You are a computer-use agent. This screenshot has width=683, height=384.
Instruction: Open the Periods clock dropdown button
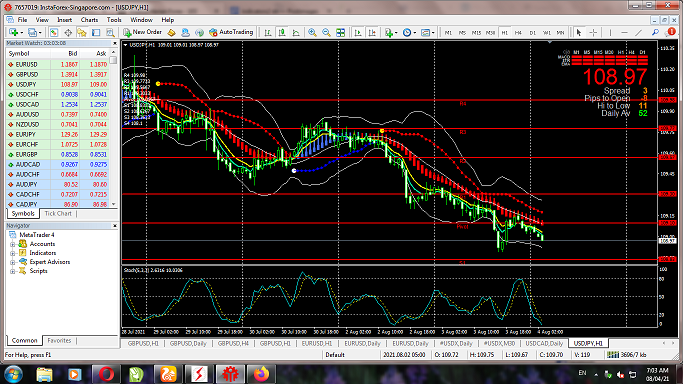pyautogui.click(x=409, y=32)
